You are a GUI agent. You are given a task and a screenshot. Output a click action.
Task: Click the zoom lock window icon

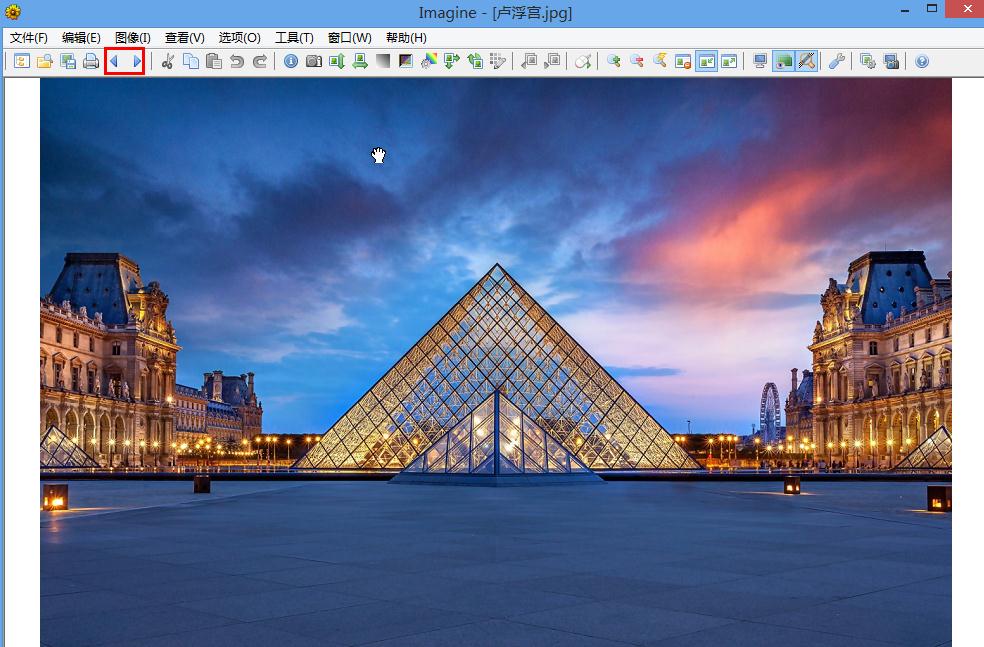(683, 61)
